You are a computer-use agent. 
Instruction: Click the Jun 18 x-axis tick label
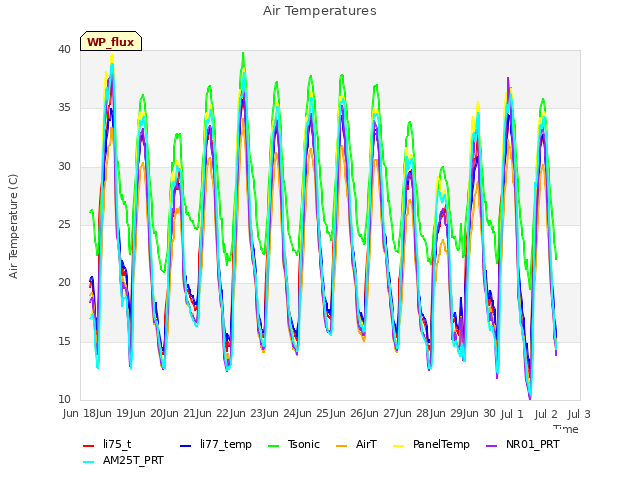pyautogui.click(x=79, y=413)
